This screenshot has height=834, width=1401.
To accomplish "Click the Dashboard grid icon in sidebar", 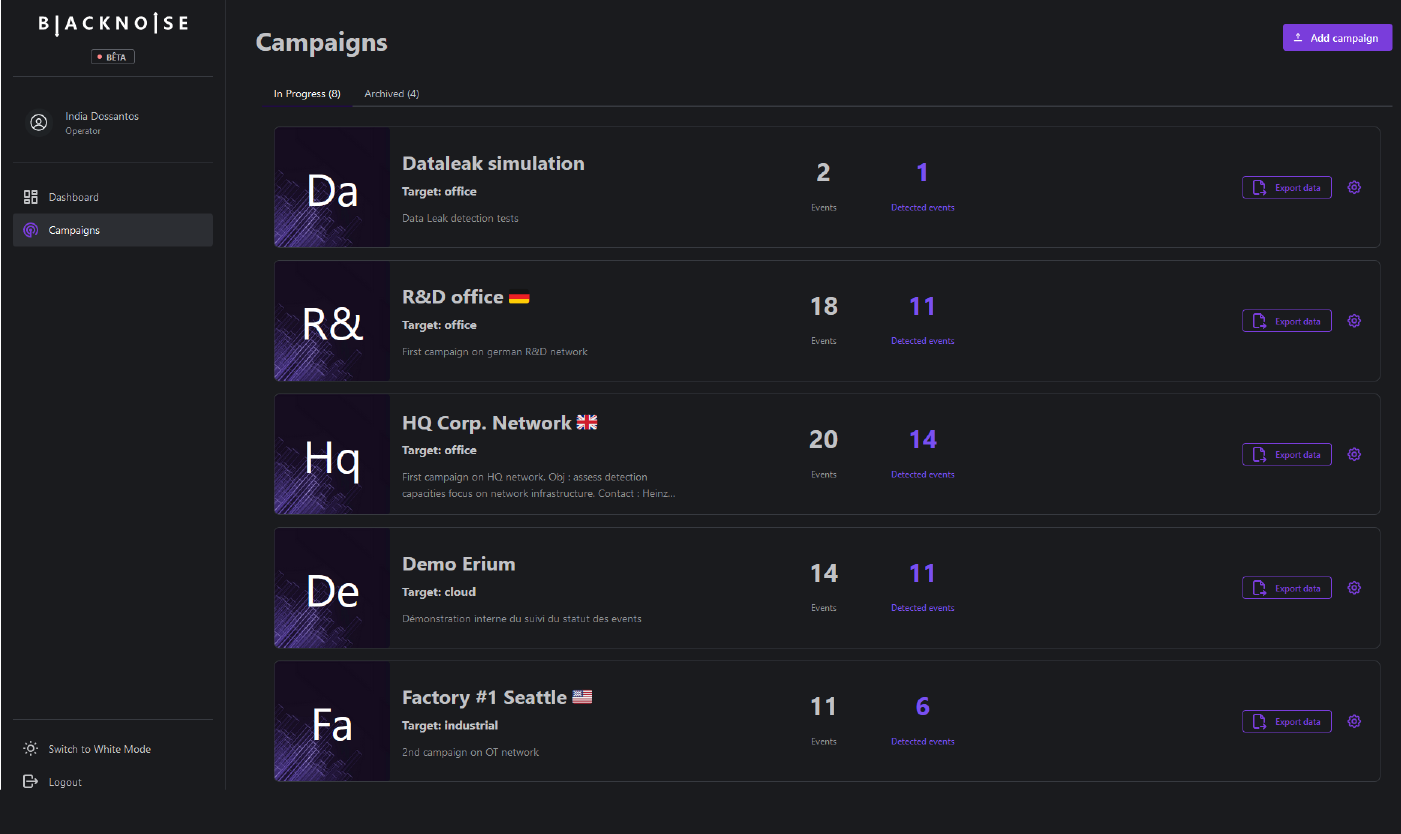I will coord(31,197).
